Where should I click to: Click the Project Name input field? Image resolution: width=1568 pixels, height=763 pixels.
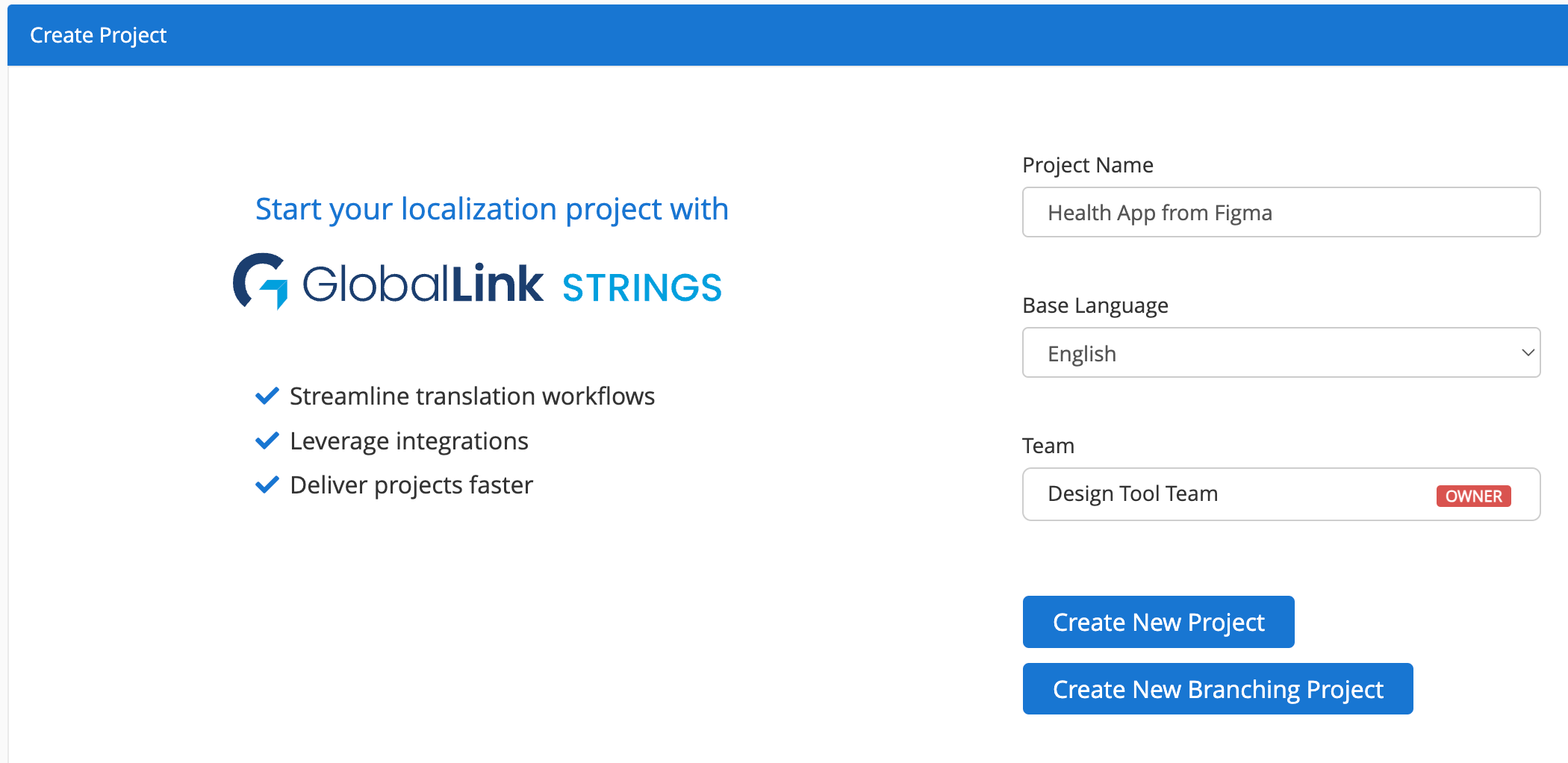pos(1281,212)
